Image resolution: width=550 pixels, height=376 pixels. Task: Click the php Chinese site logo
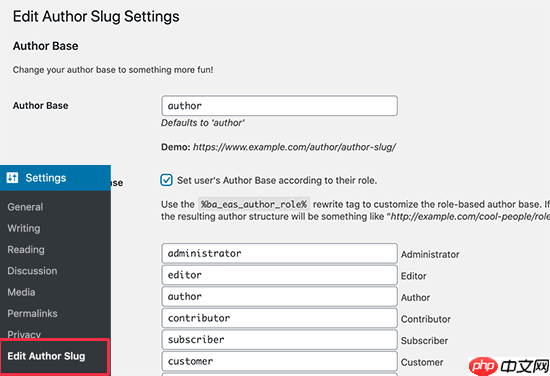coord(509,367)
